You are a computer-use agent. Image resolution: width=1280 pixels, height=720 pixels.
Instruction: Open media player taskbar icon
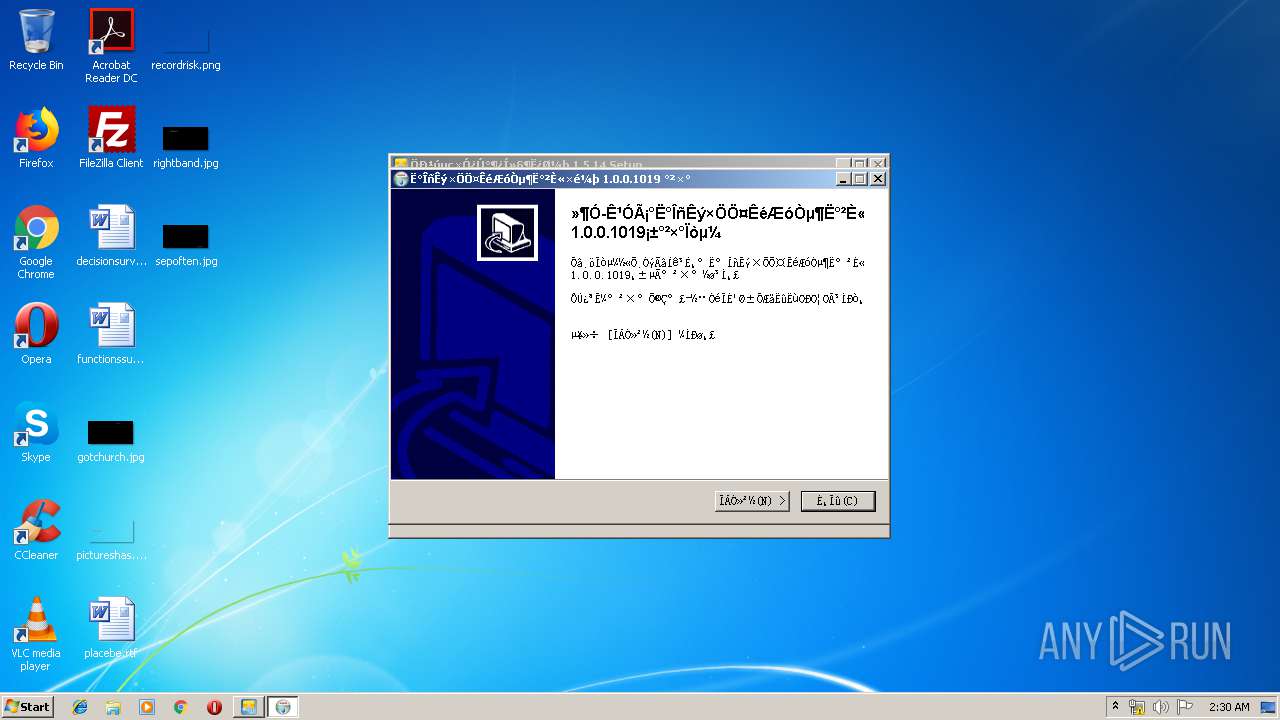(147, 707)
